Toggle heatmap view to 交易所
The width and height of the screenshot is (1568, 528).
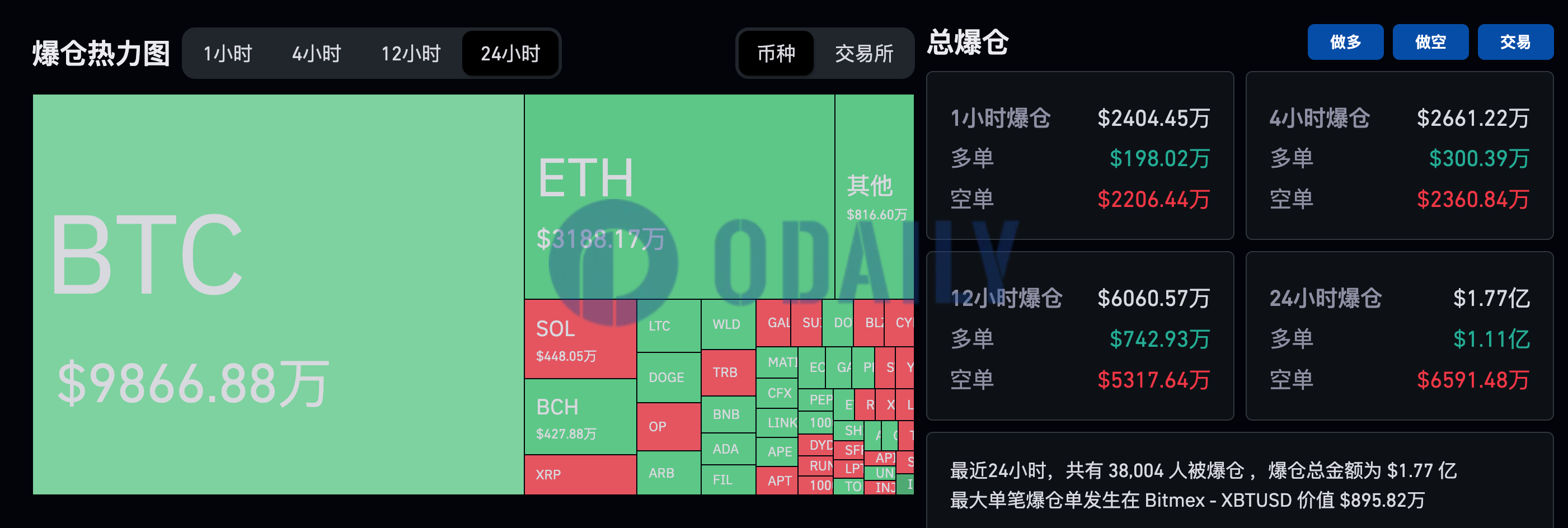coord(863,54)
